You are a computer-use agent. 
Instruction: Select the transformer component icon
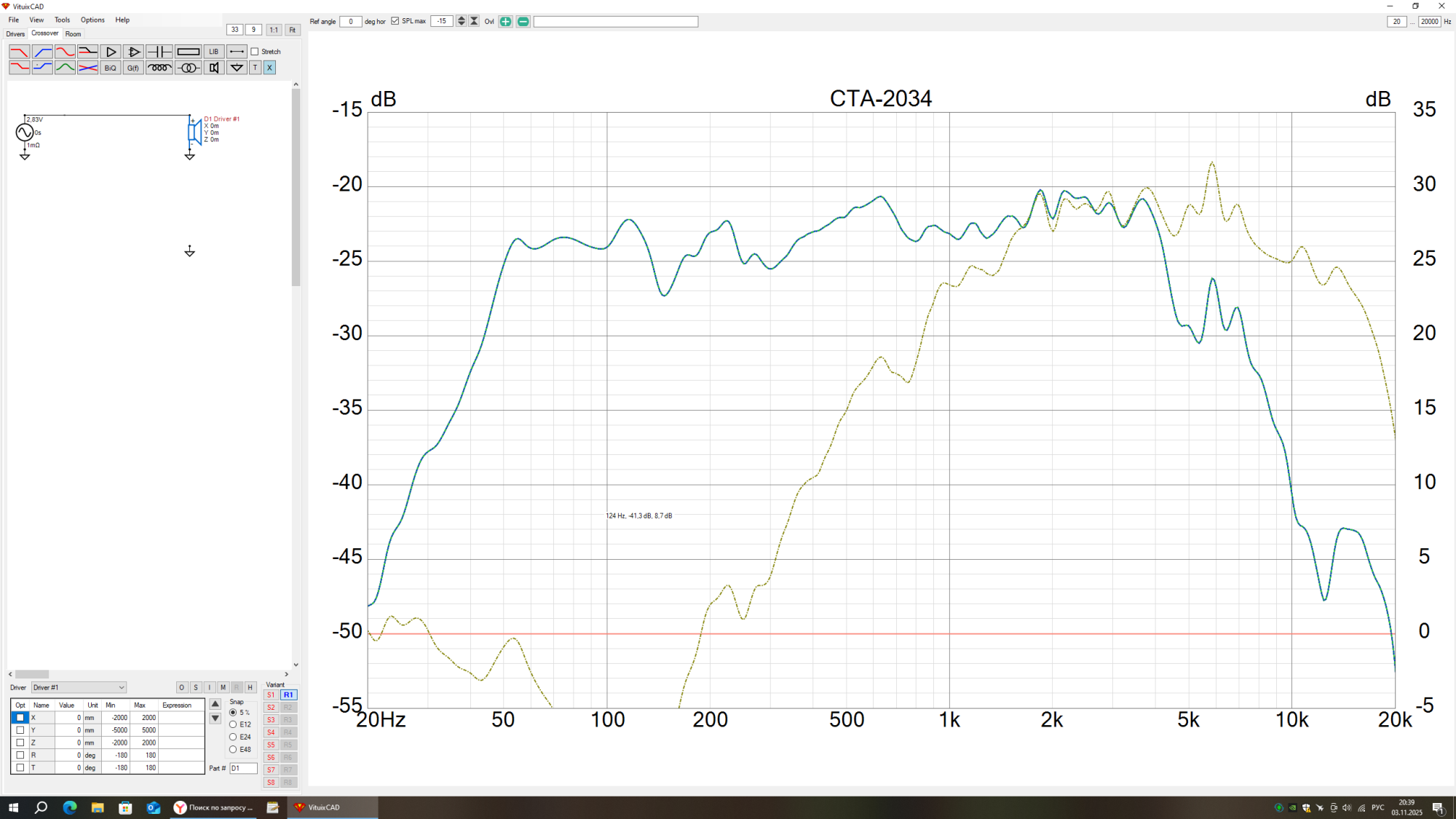pyautogui.click(x=188, y=68)
